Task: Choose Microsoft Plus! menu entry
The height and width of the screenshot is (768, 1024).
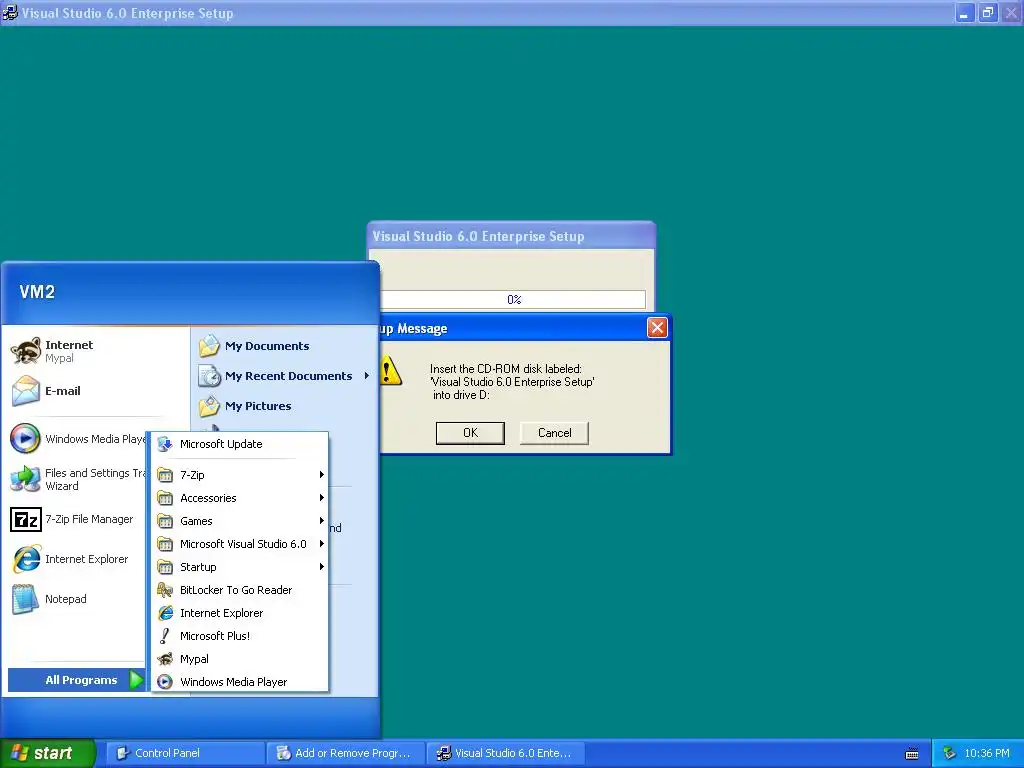Action: pos(240,636)
